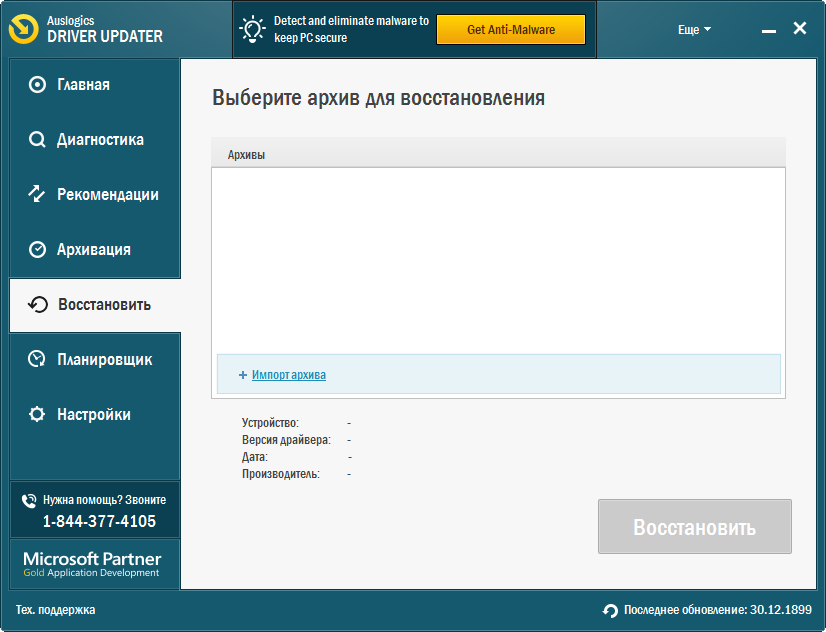
Task: Click the Настройки gear icon
Action: click(38, 414)
